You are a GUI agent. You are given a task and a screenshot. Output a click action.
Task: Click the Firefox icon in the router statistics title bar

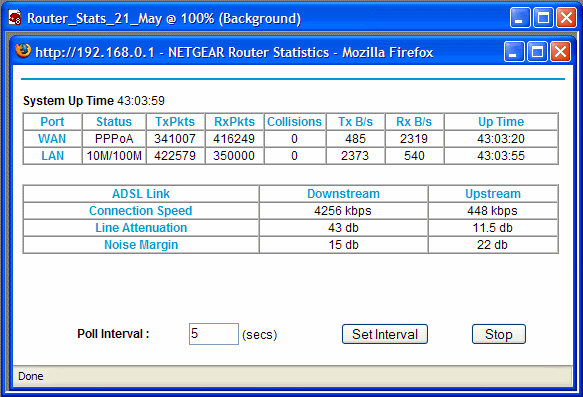pyautogui.click(x=23, y=51)
